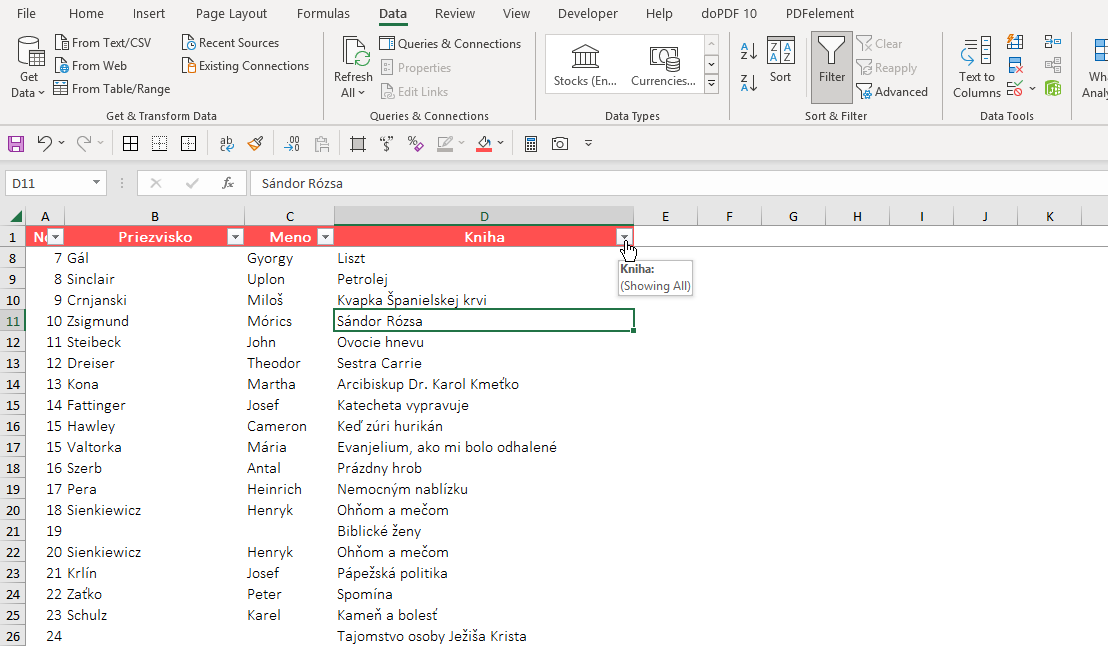Viewport: 1108px width, 646px height.
Task: Switch to the Formulas ribbon tab
Action: (323, 14)
